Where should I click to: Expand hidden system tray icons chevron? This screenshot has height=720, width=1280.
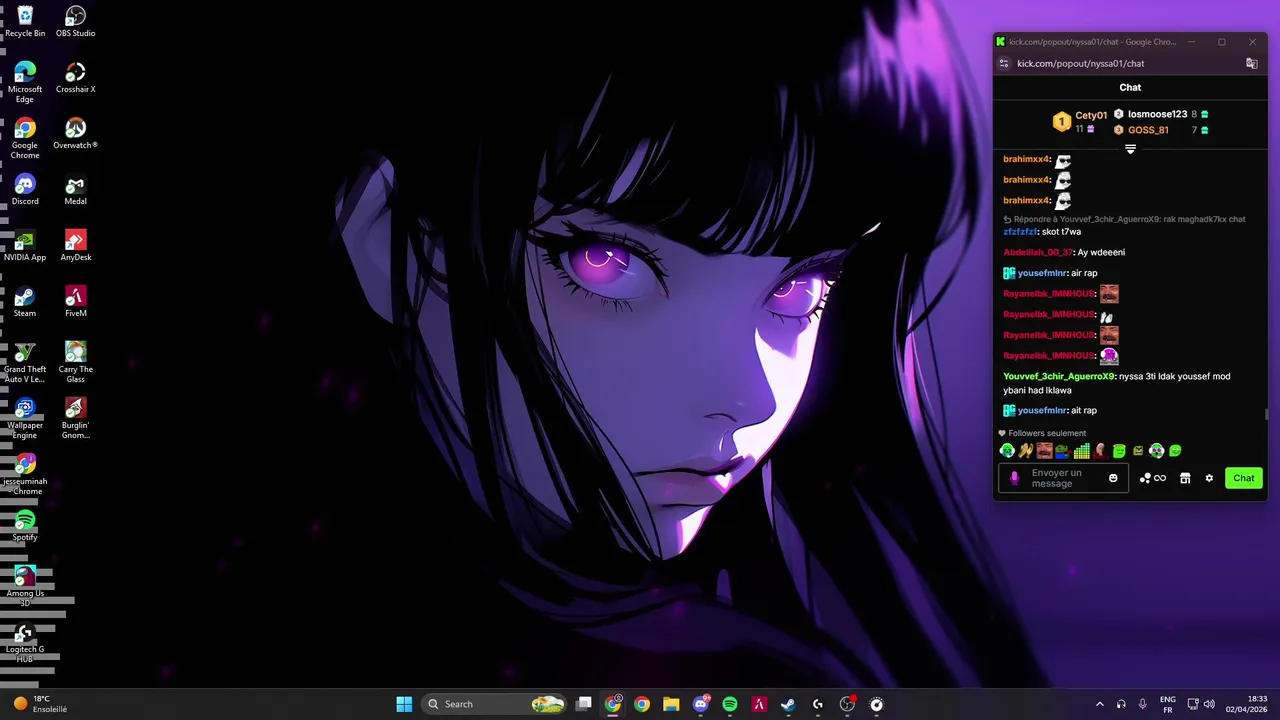1100,704
